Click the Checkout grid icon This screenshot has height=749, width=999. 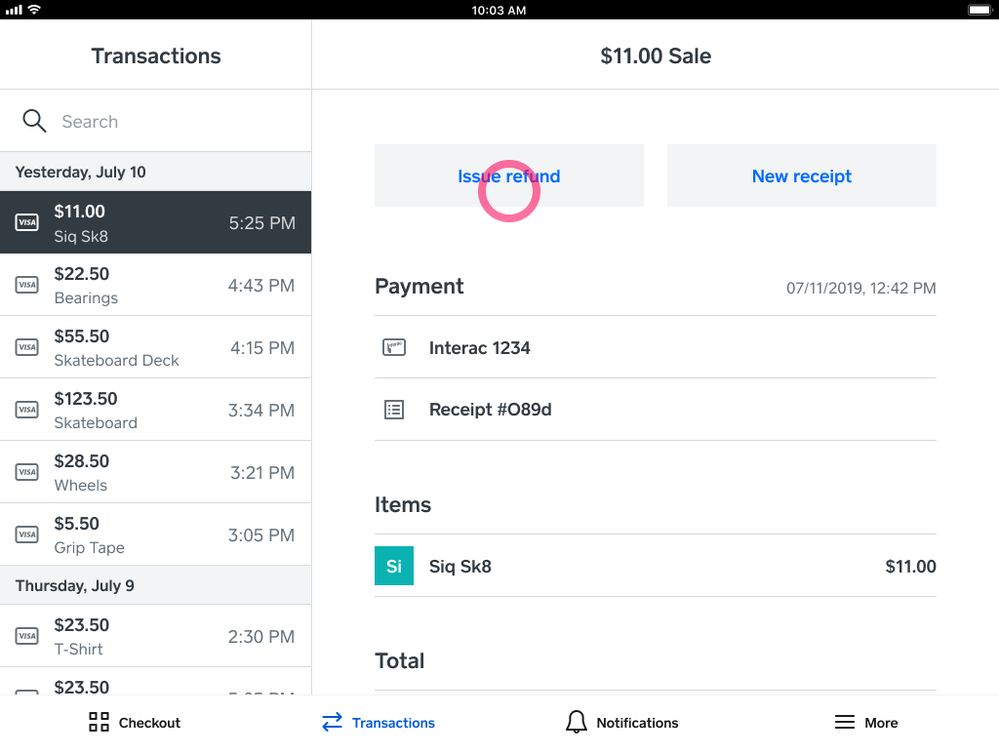(x=99, y=722)
